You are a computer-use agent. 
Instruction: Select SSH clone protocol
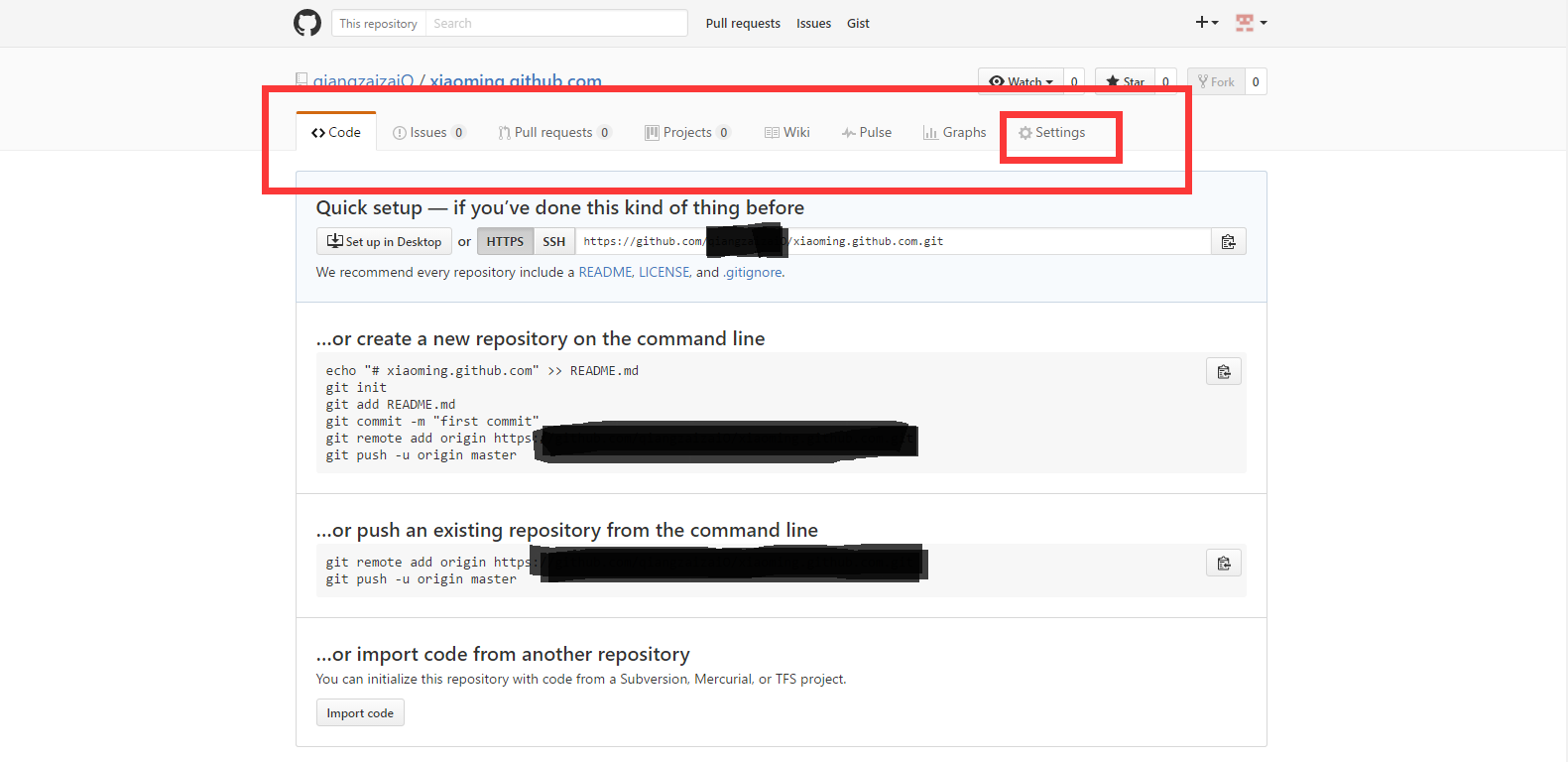click(553, 241)
